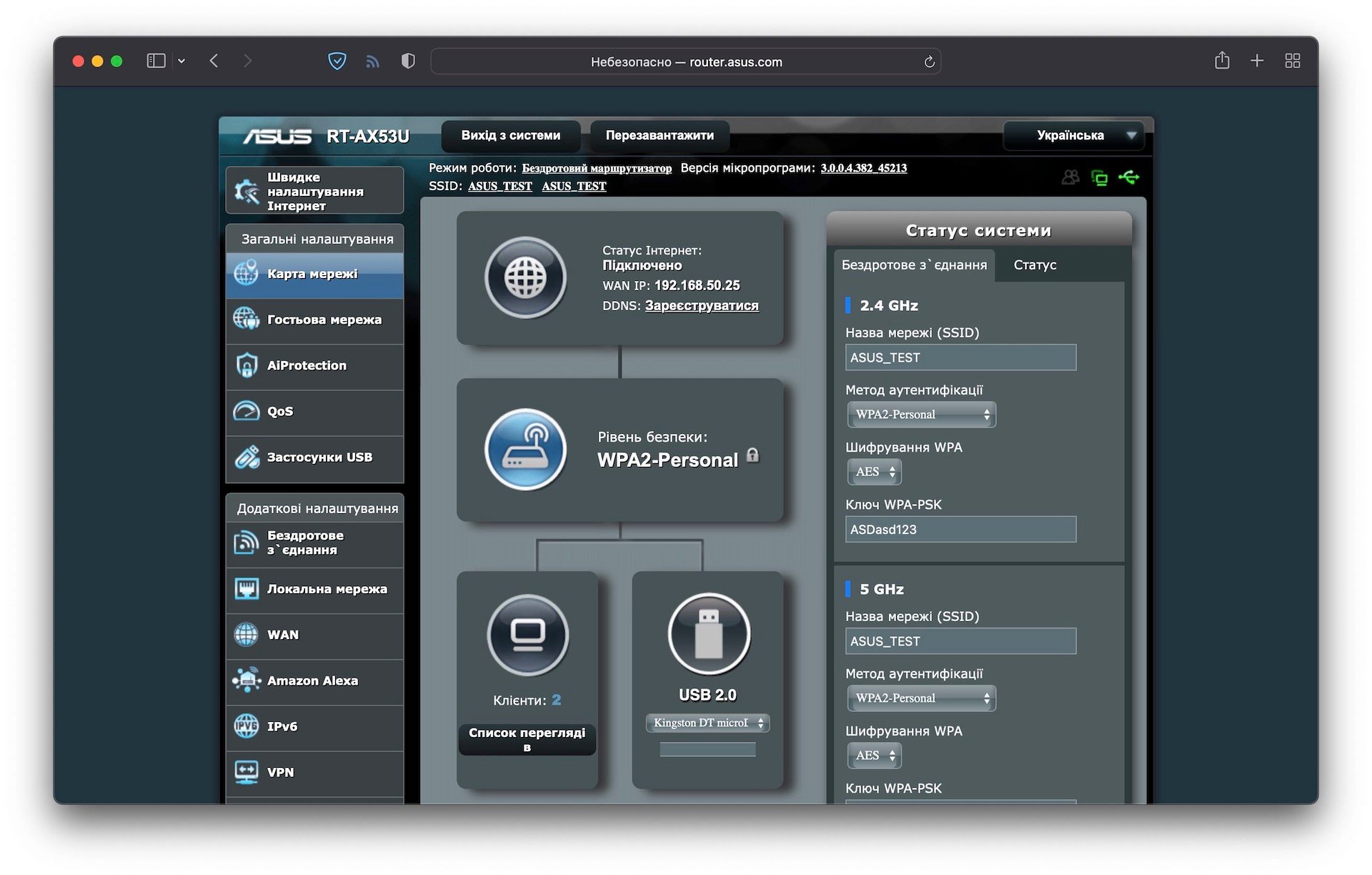Click the green network clients status icon
The height and width of the screenshot is (875, 1372).
(x=1100, y=177)
